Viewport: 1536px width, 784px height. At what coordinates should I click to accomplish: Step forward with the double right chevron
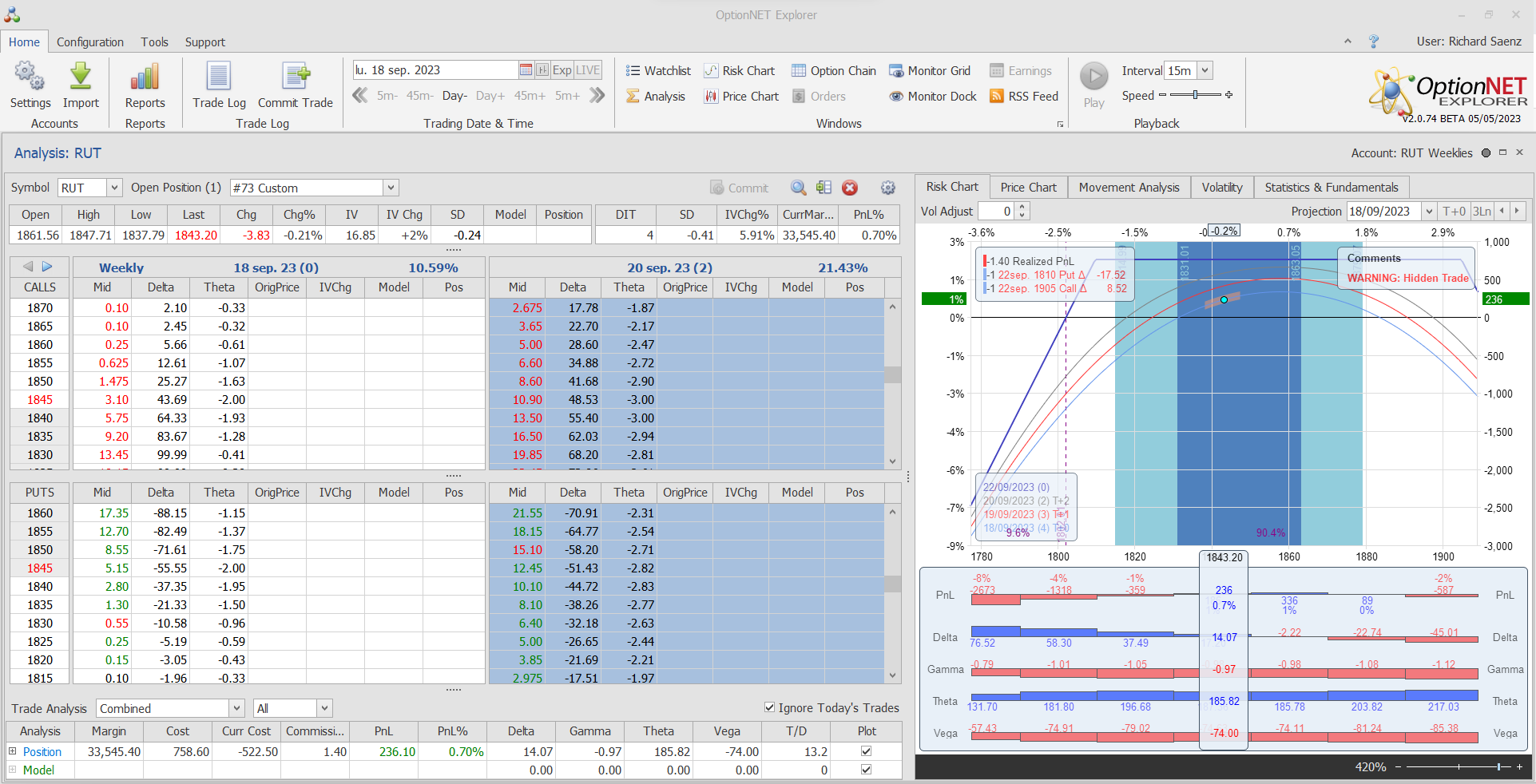point(597,96)
